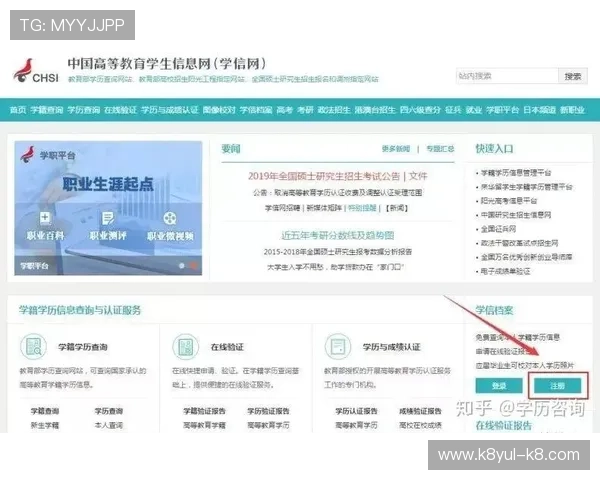The height and width of the screenshot is (480, 600).
Task: Click the 注册 button under 学信档案
Action: pos(558,385)
